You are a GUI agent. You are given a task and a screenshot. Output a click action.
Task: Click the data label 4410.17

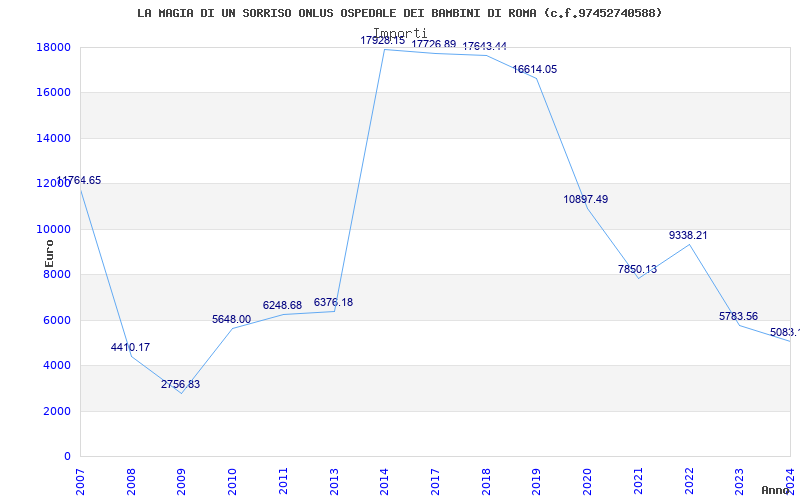pyautogui.click(x=130, y=347)
